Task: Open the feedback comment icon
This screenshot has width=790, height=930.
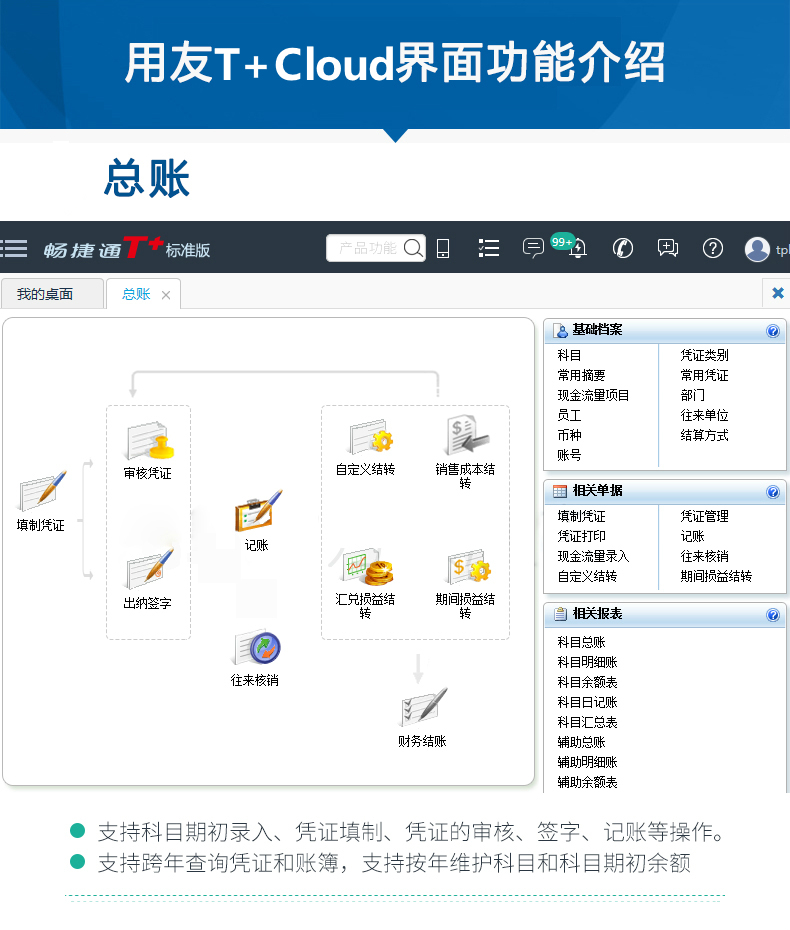Action: pos(668,248)
